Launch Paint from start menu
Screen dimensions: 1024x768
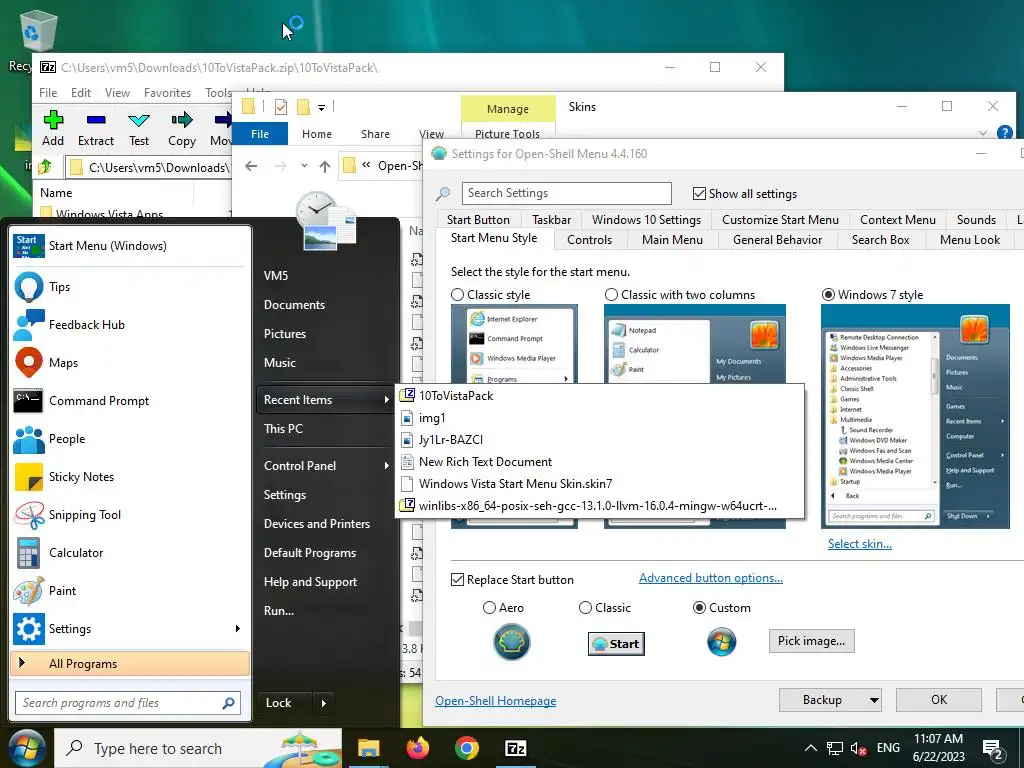click(129, 590)
